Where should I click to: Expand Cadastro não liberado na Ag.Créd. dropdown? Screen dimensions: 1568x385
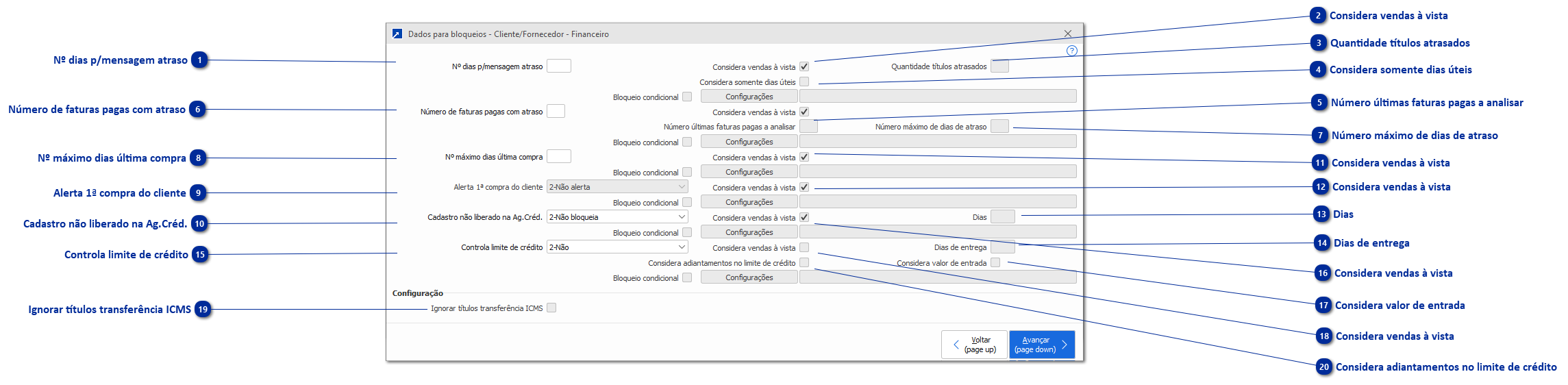coord(617,217)
